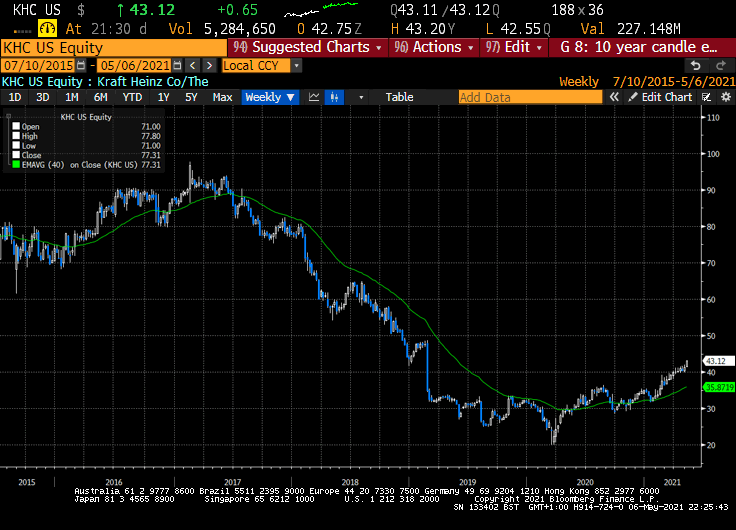Image resolution: width=736 pixels, height=530 pixels.
Task: Open the start date calendar picker icon
Action: [x=81, y=65]
